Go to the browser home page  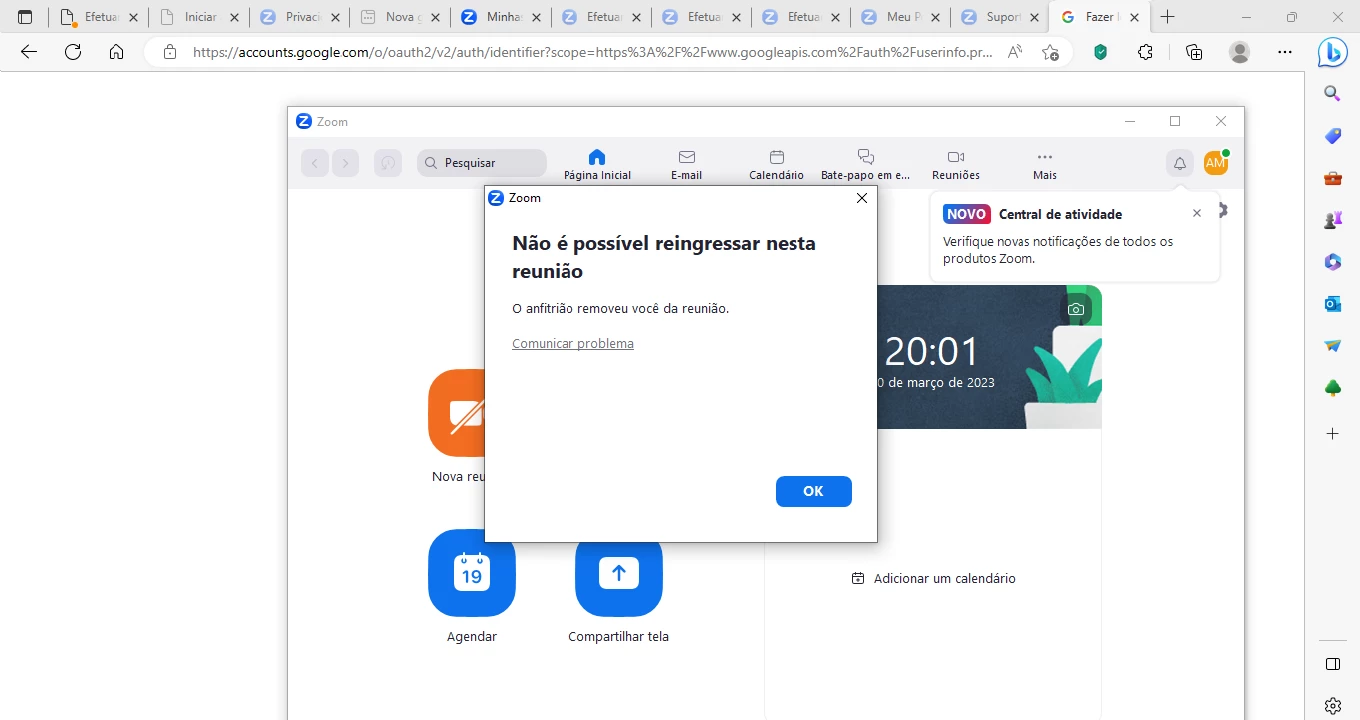(117, 52)
